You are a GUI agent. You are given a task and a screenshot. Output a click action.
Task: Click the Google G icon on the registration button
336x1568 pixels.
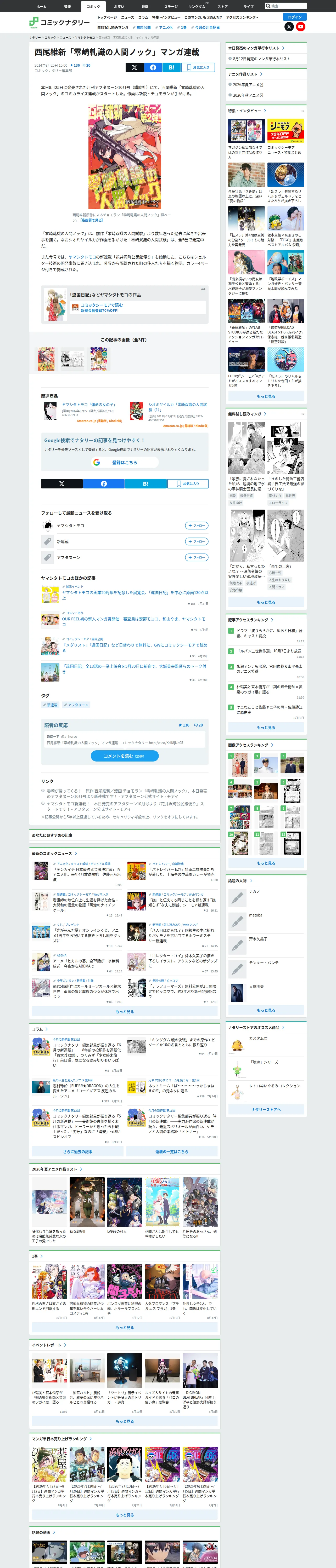pyautogui.click(x=96, y=463)
